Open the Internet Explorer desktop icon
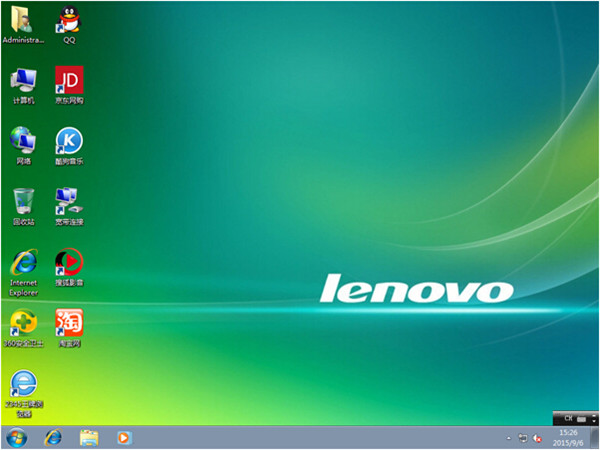 coord(22,263)
